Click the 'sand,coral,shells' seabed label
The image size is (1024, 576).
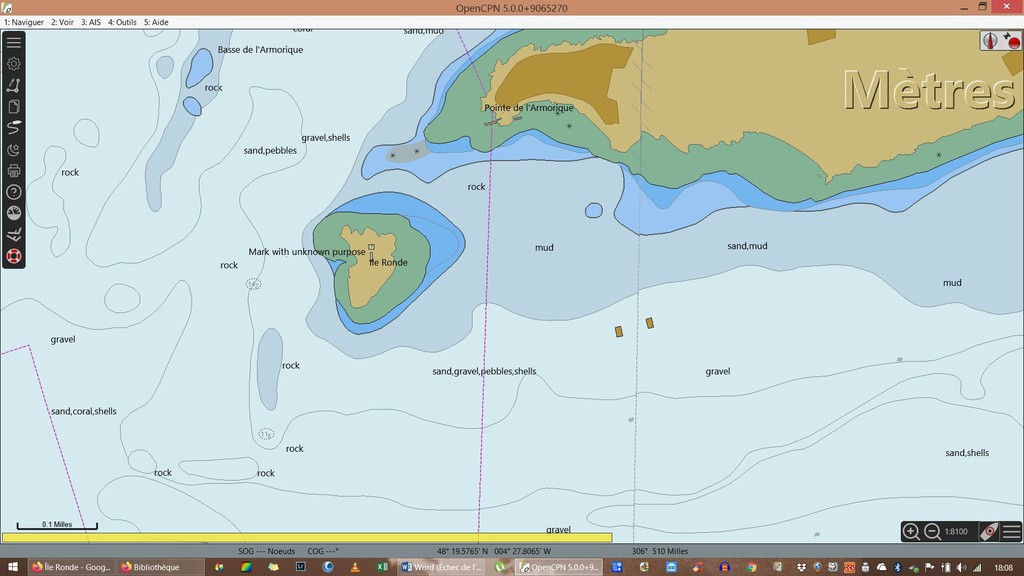tap(84, 411)
